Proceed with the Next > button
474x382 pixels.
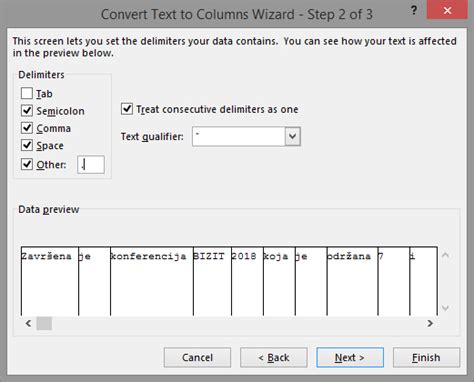pyautogui.click(x=350, y=358)
